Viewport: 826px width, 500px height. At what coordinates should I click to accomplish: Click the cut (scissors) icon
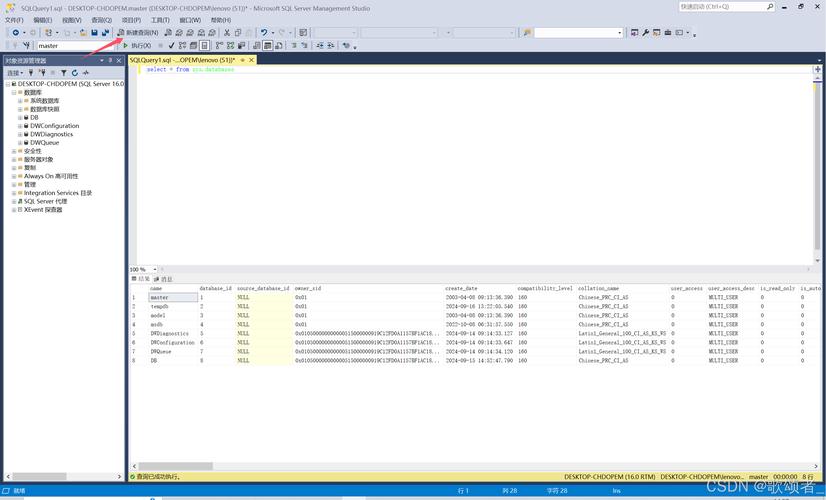[x=227, y=33]
